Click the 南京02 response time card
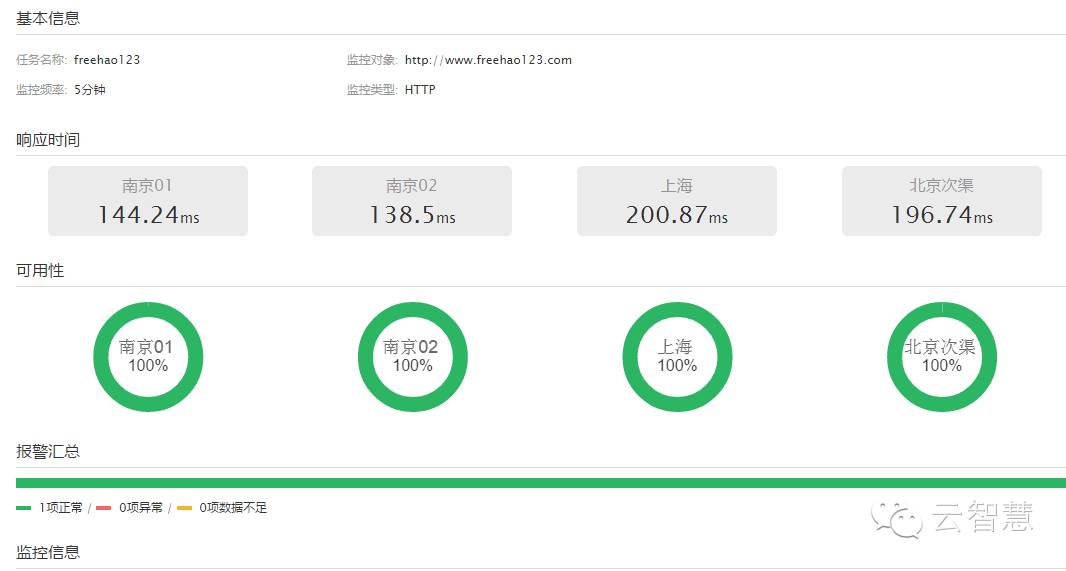 (412, 201)
